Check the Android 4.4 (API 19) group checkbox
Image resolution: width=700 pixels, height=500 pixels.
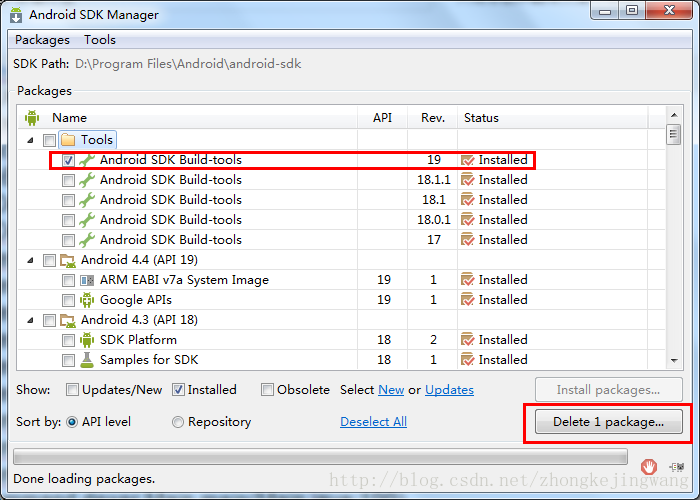(49, 260)
